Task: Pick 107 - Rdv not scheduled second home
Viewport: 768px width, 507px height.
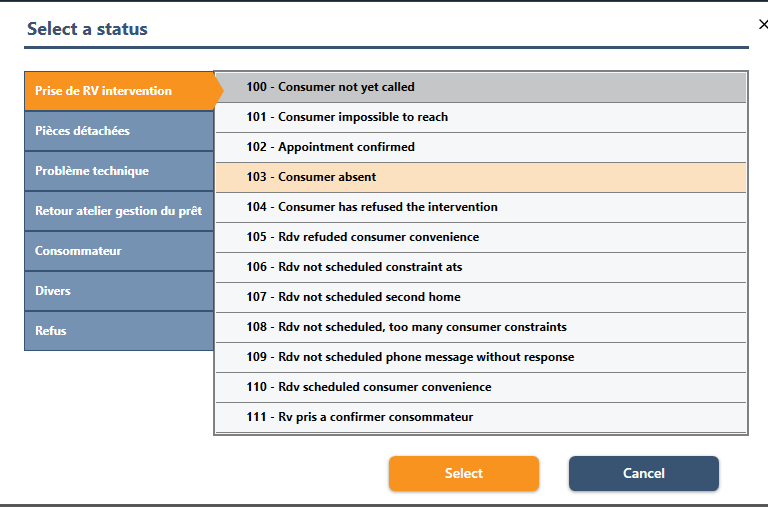Action: tap(480, 297)
